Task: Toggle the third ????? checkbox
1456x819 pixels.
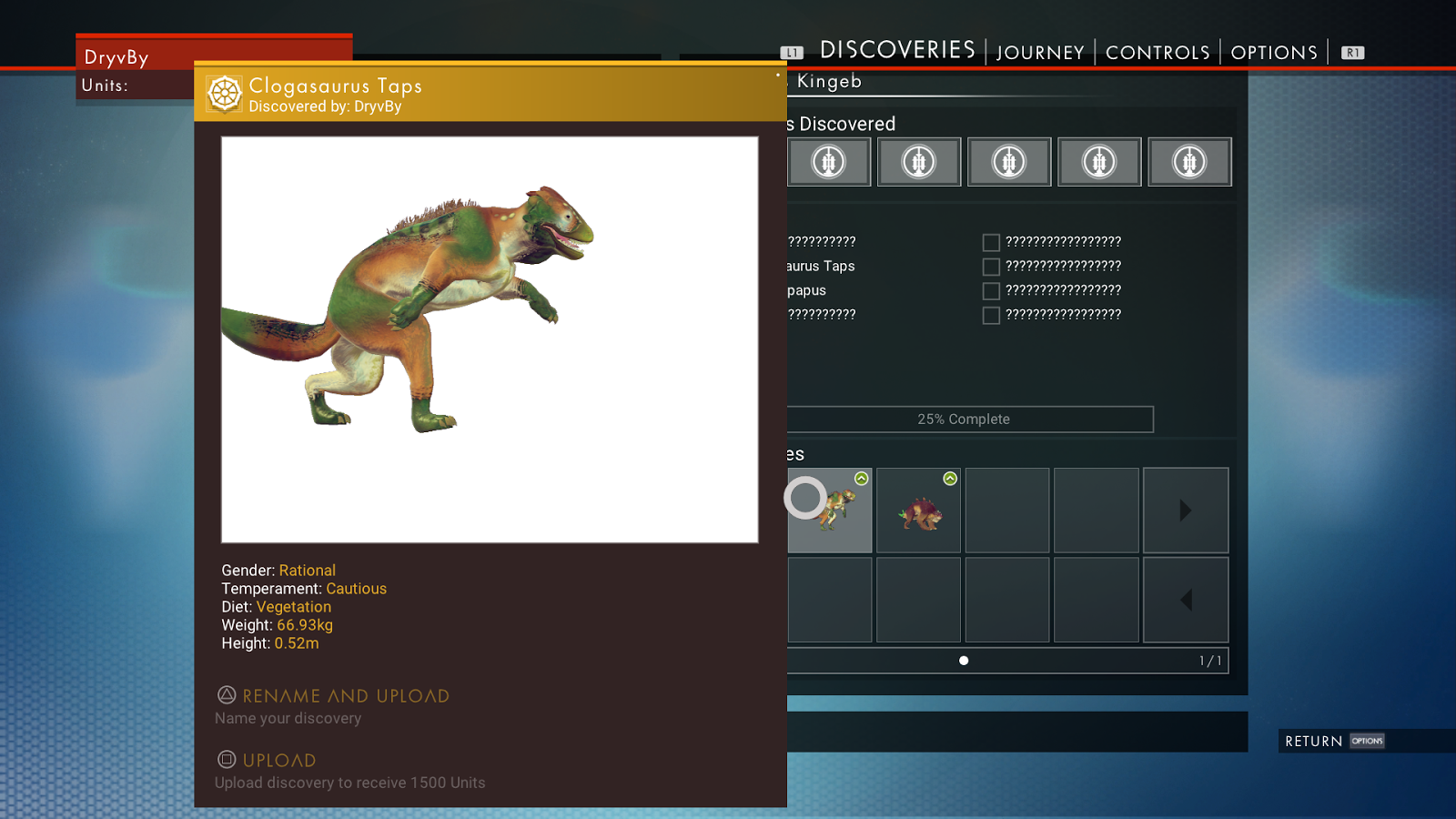Action: [991, 291]
